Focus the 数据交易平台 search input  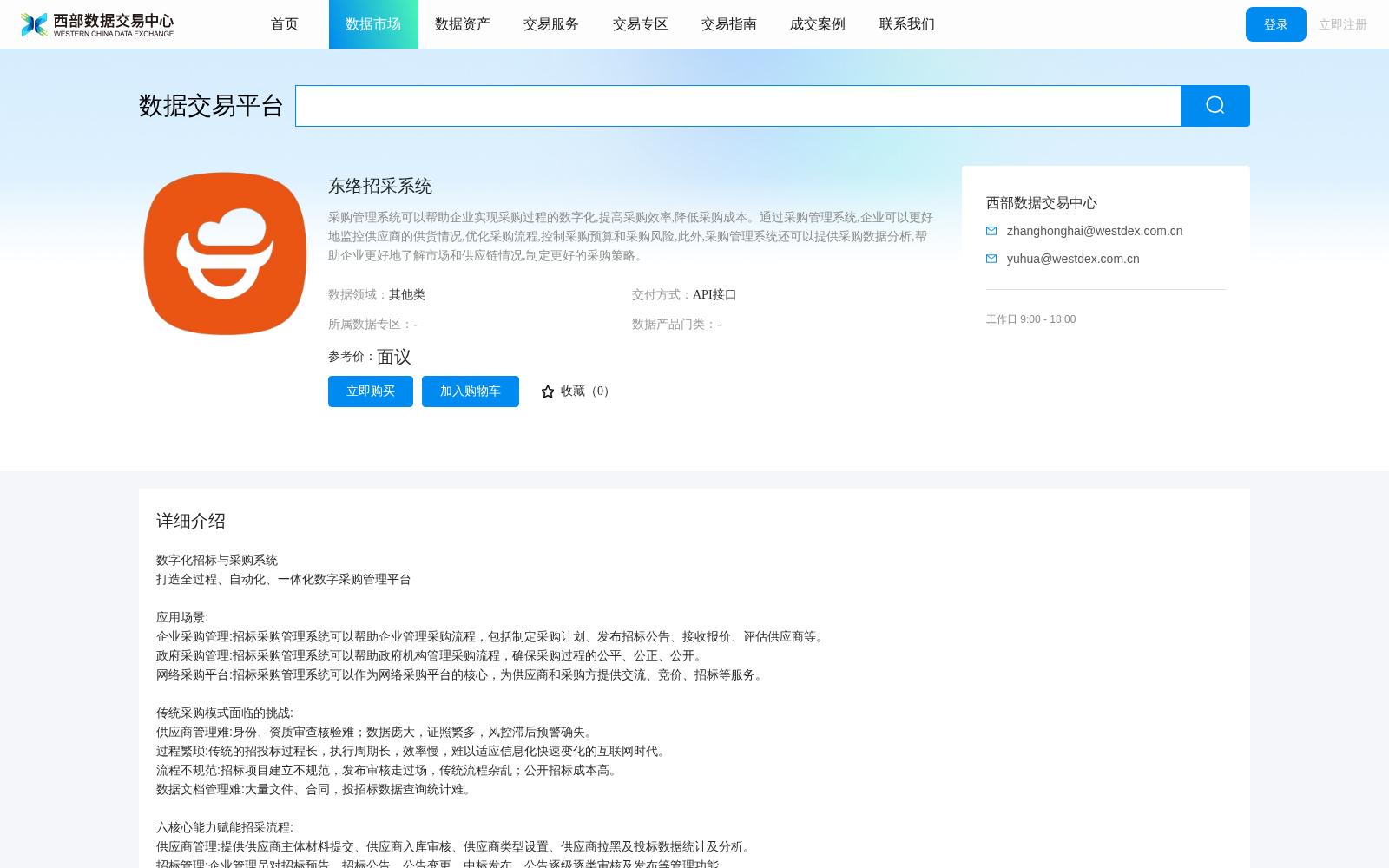(x=738, y=106)
